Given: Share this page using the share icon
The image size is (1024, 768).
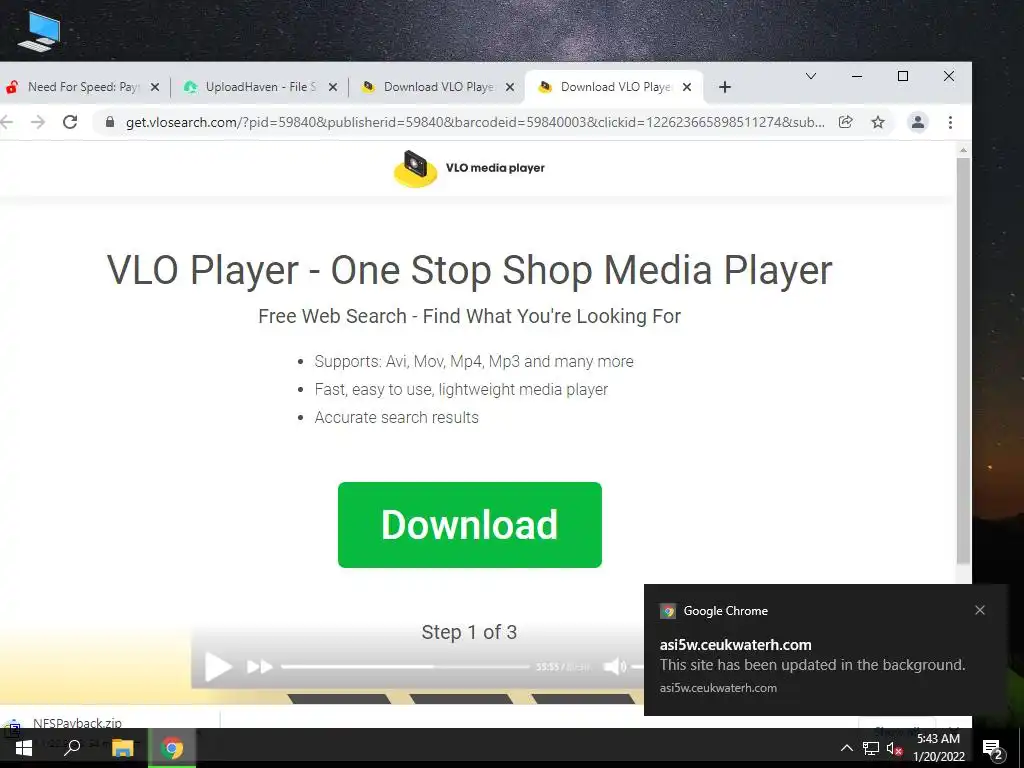Looking at the screenshot, I should 846,122.
